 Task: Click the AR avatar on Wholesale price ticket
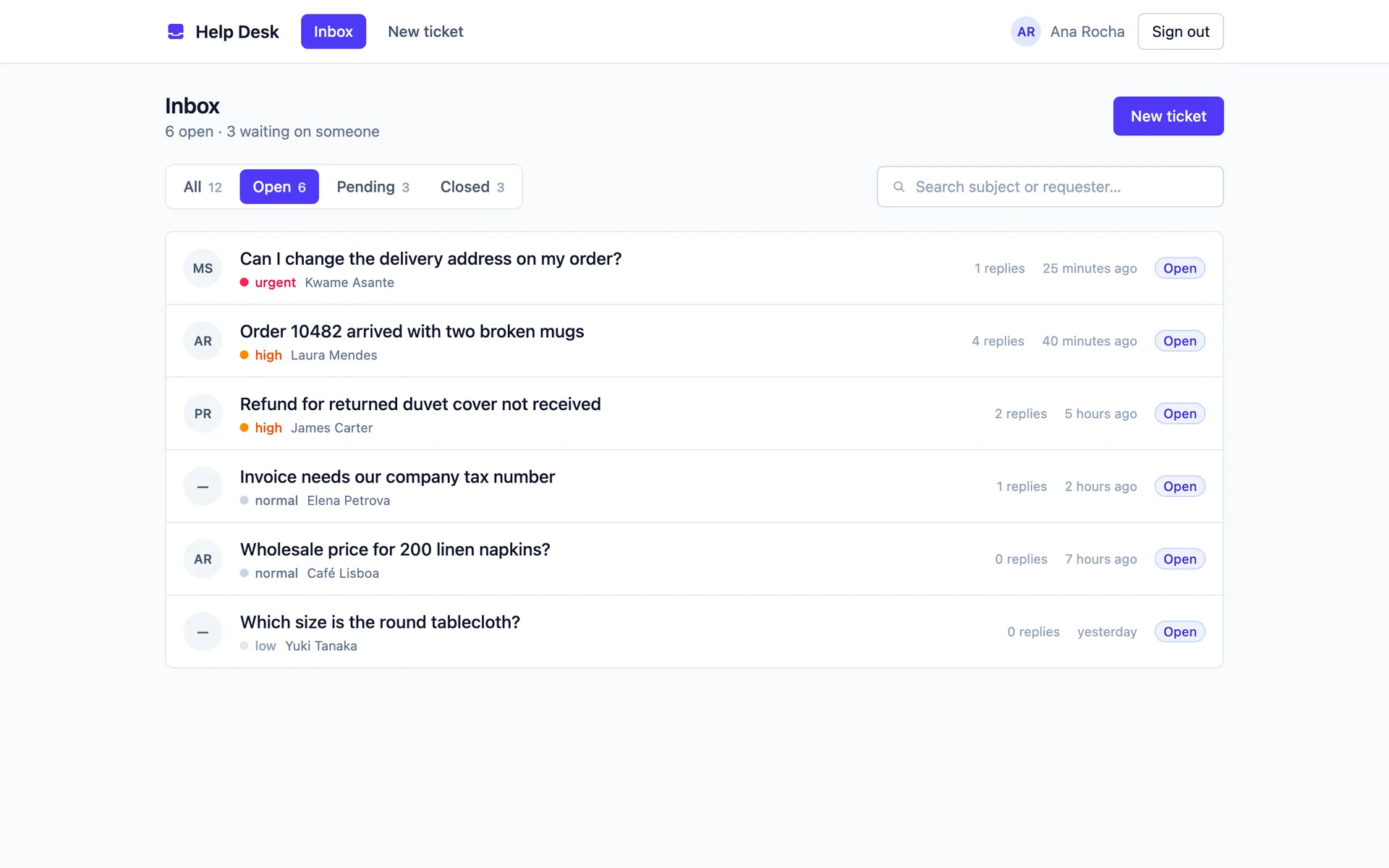[203, 559]
